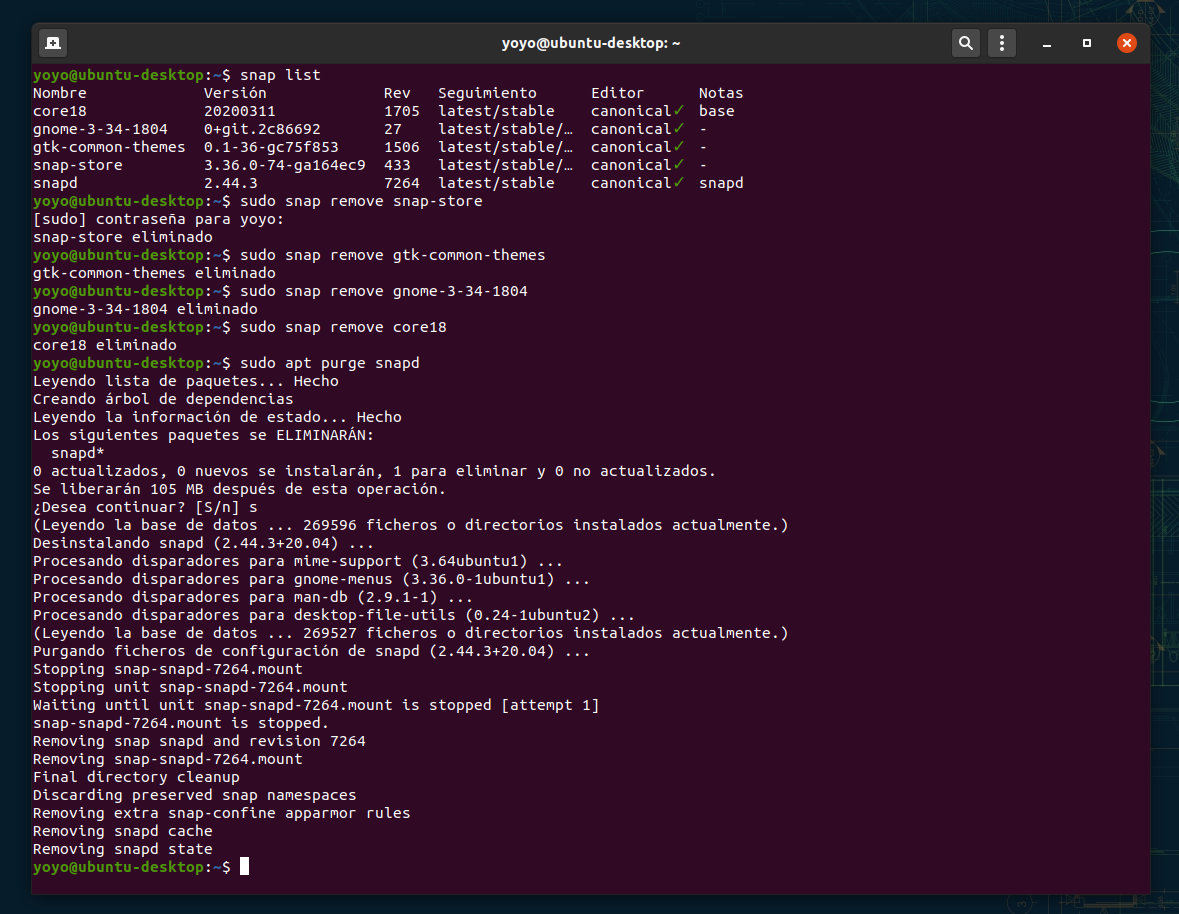Viewport: 1179px width, 914px height.
Task: Close the terminal window
Action: pos(1126,43)
